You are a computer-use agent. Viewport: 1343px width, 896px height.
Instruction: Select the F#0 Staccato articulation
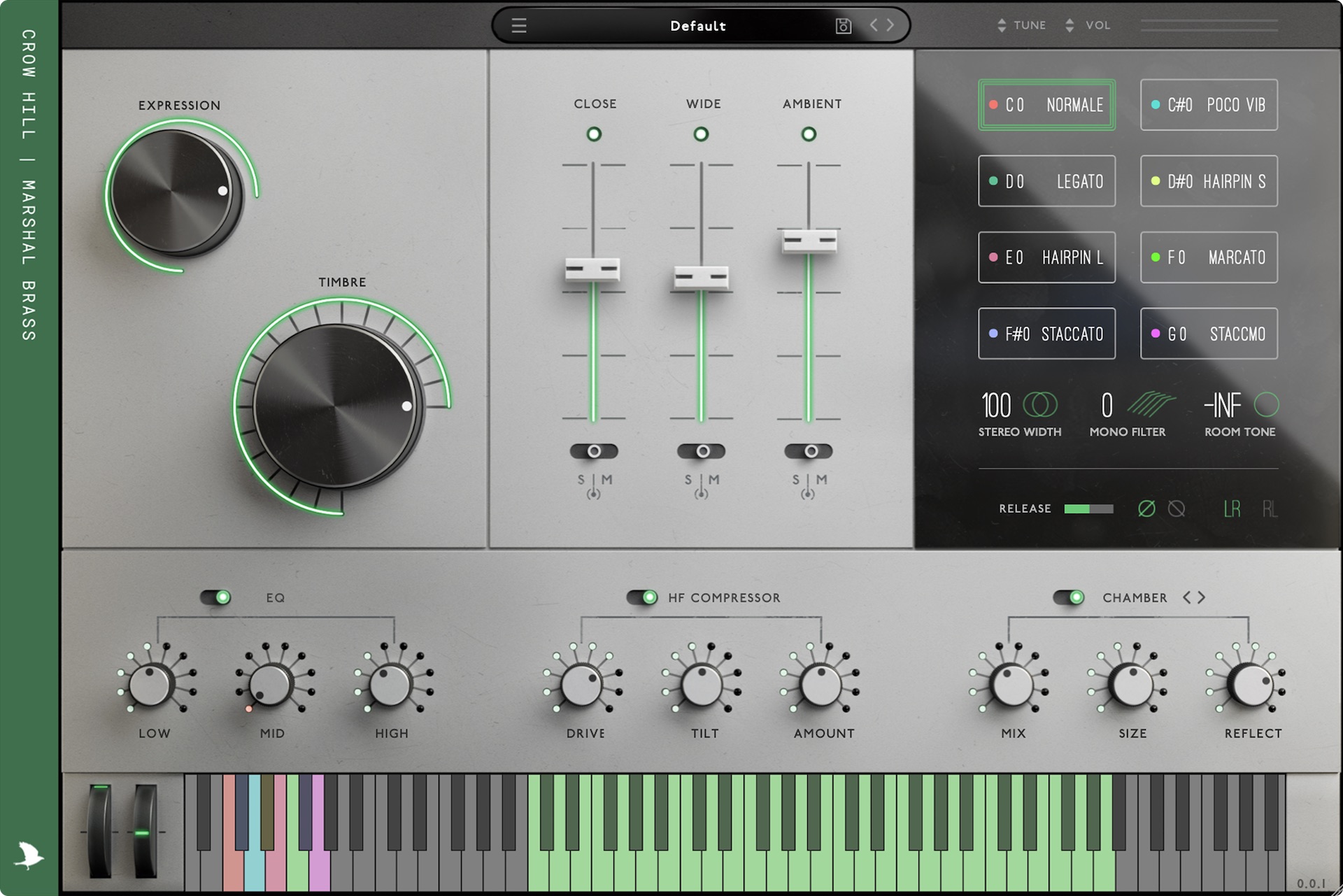pyautogui.click(x=1046, y=334)
